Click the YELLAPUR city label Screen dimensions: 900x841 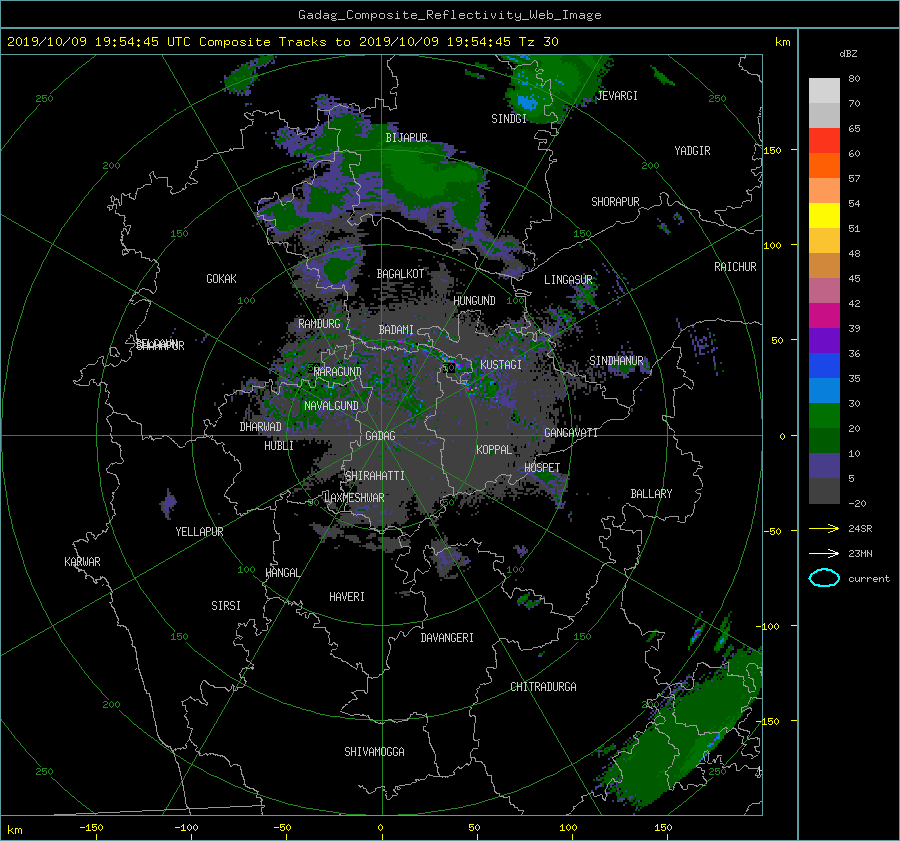coord(199,532)
